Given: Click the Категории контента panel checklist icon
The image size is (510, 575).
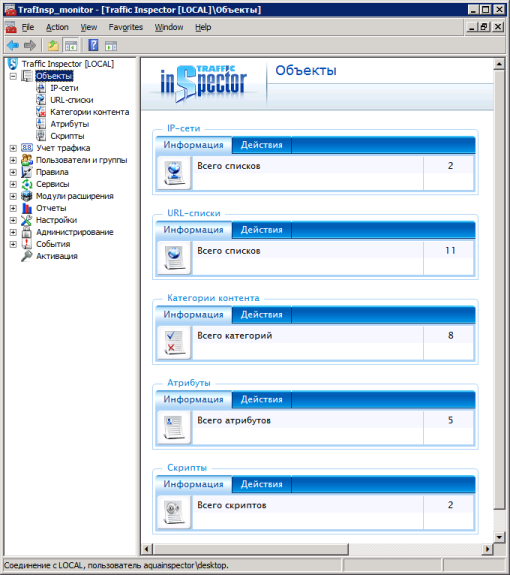Looking at the screenshot, I should [174, 343].
